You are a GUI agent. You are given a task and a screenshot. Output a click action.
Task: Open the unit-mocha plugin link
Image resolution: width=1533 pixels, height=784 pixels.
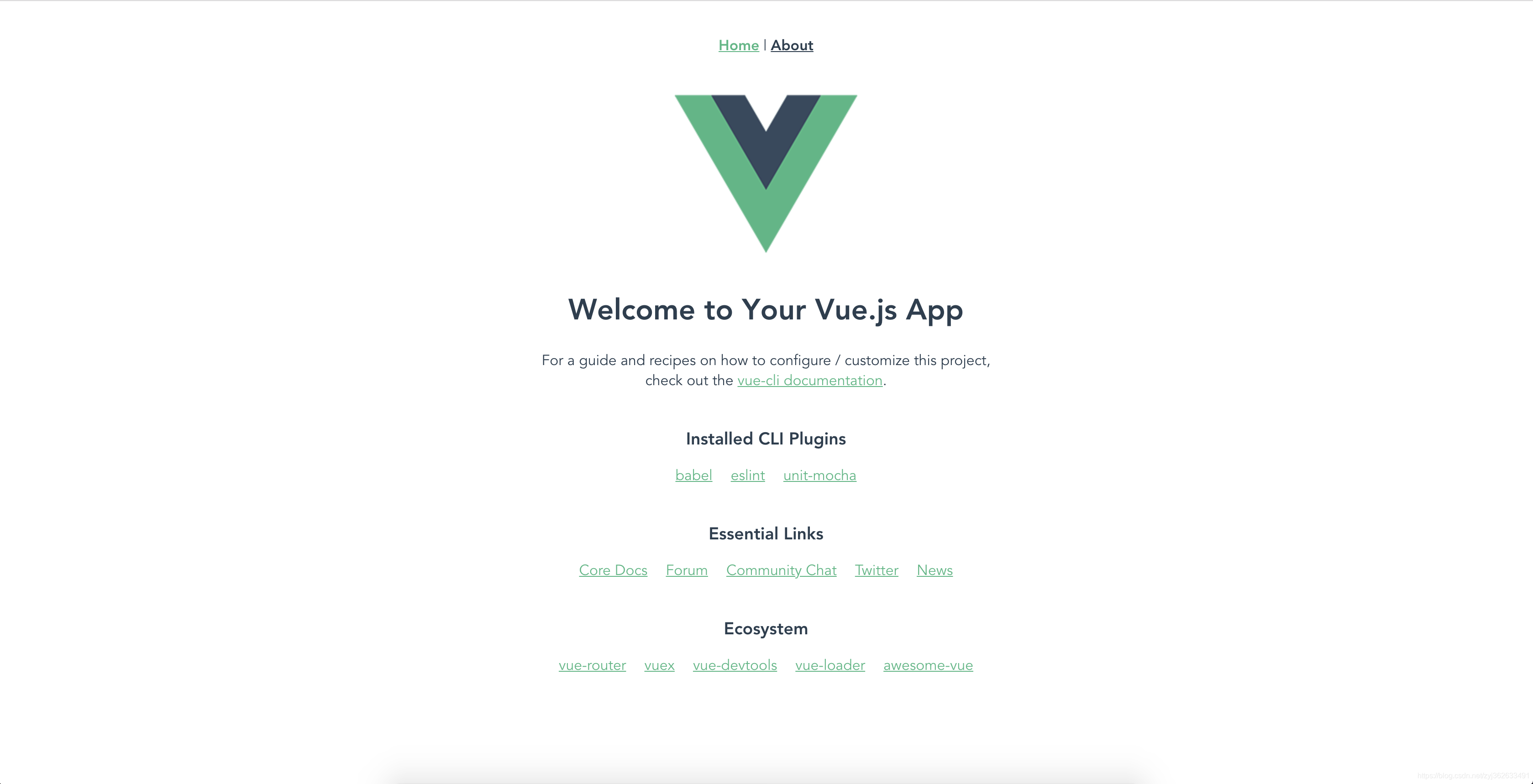[820, 475]
